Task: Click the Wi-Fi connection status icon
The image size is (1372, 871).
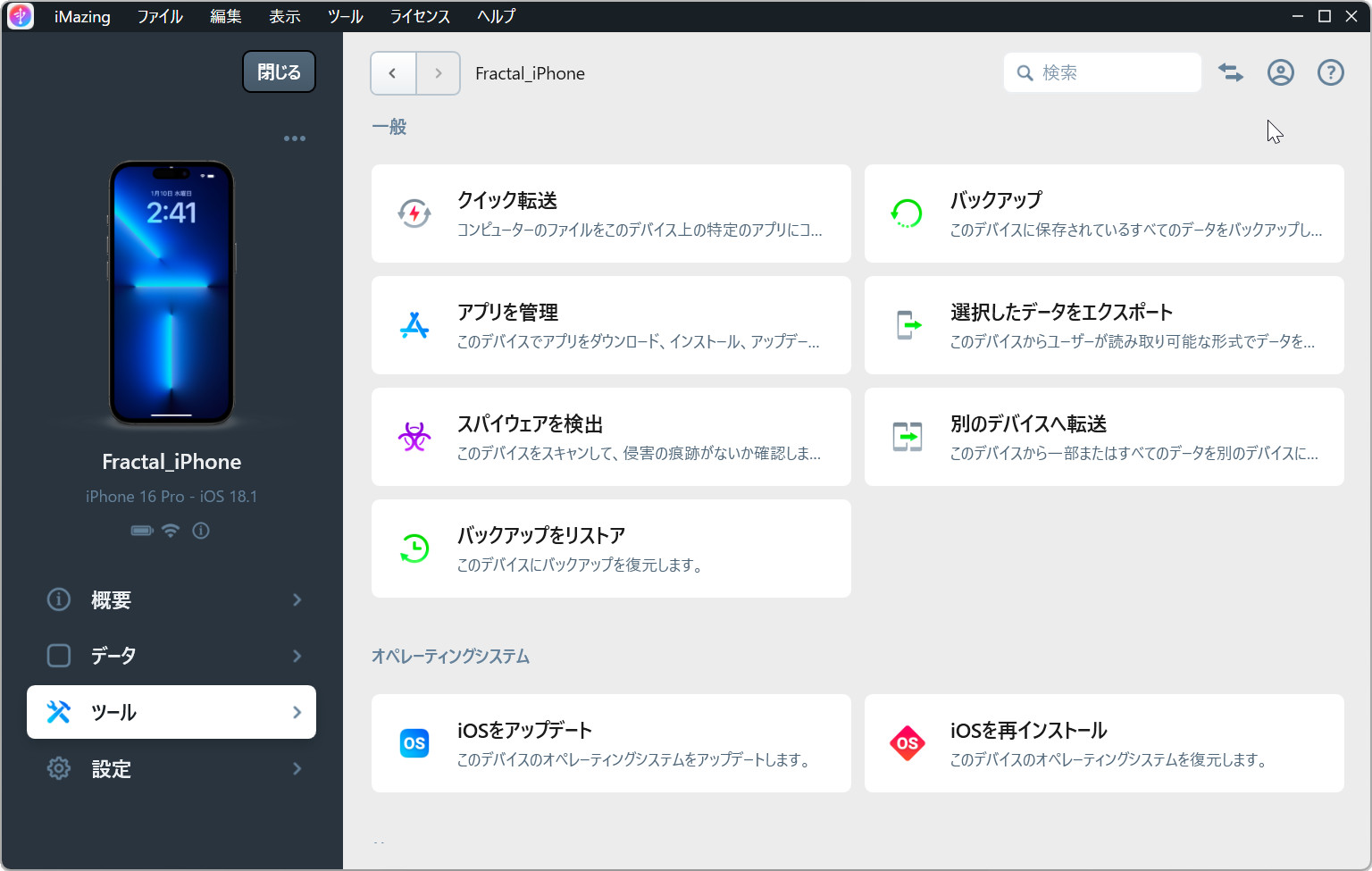Action: tap(171, 531)
